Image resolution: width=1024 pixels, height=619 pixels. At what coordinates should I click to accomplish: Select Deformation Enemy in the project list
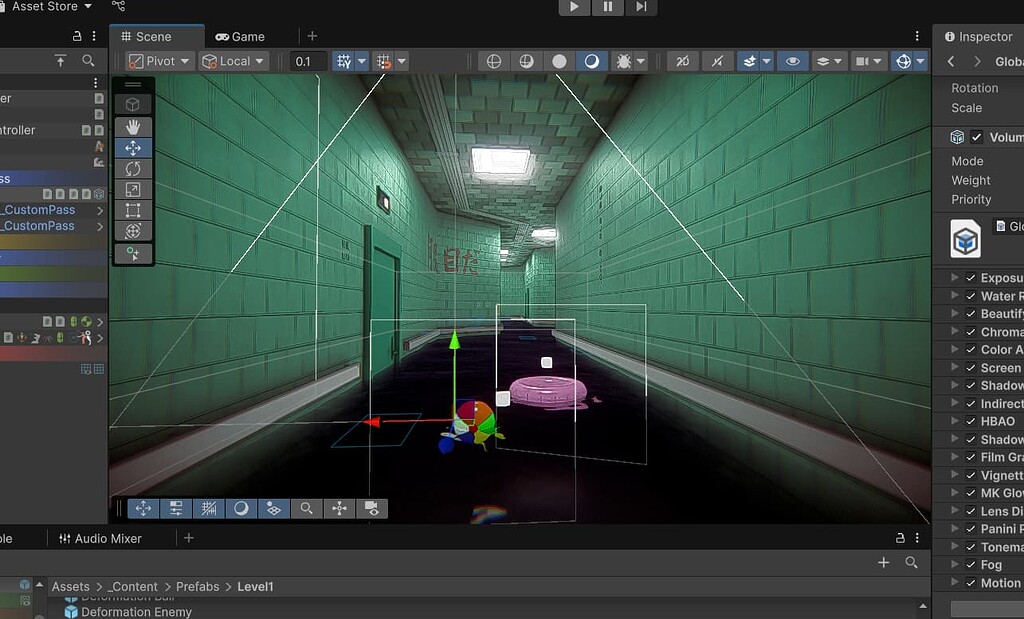coord(136,611)
